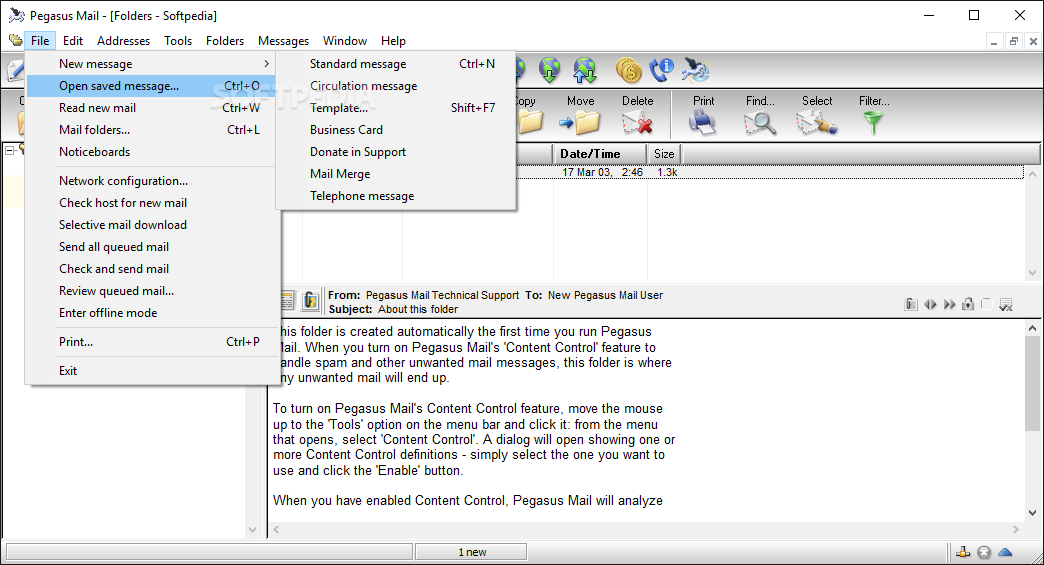Open the Messages menu
This screenshot has width=1044, height=565.
pos(283,41)
